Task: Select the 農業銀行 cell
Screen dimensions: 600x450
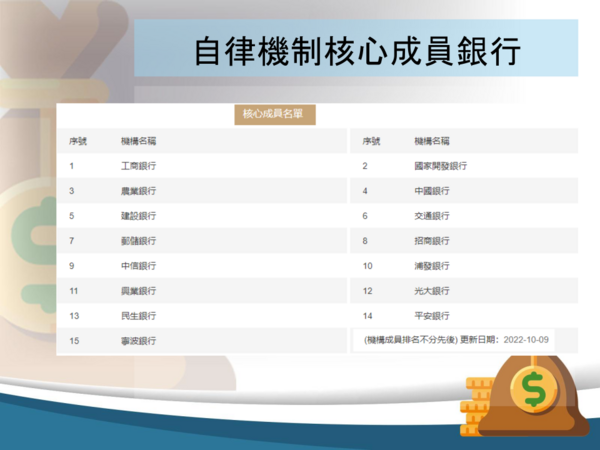Action: [139, 191]
